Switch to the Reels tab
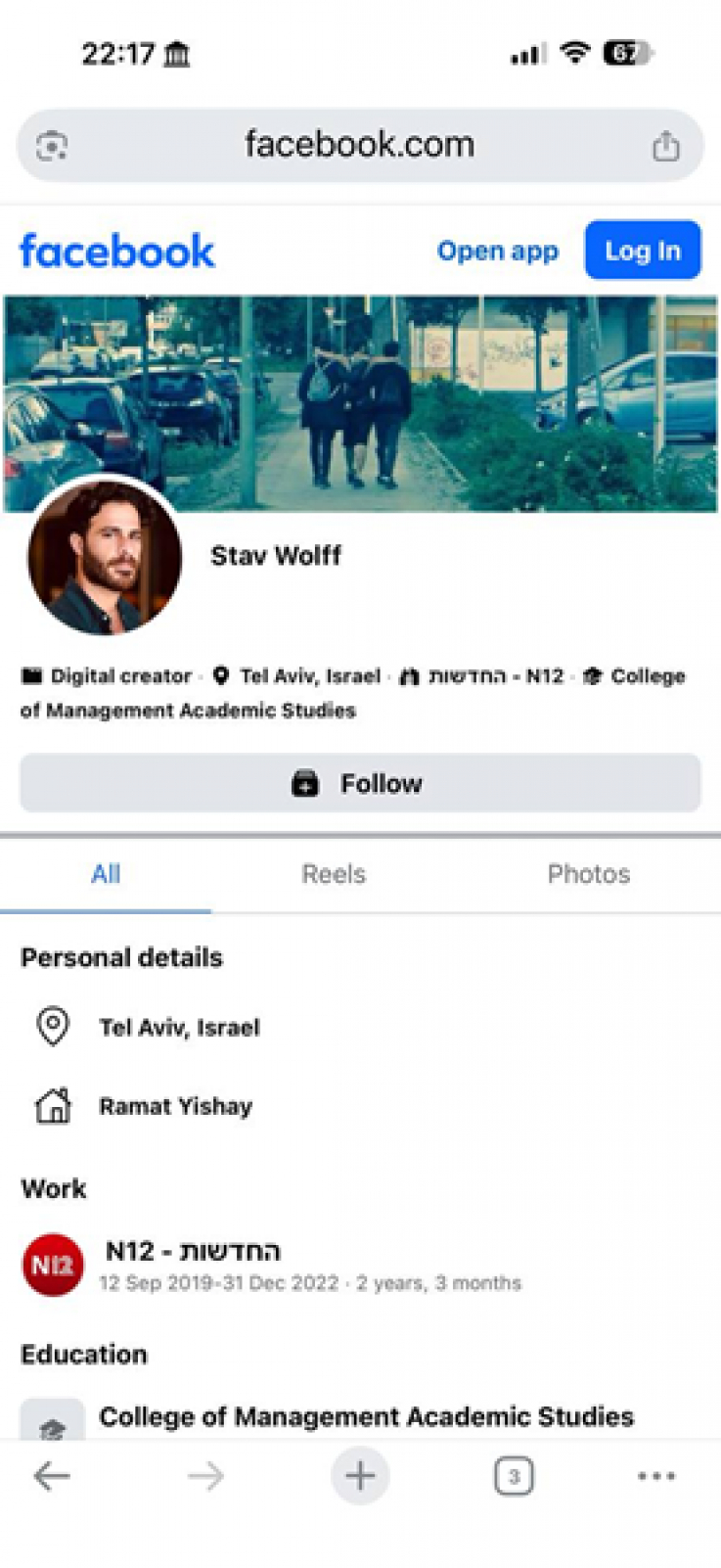Screen dimensions: 721x1568 [x=334, y=874]
